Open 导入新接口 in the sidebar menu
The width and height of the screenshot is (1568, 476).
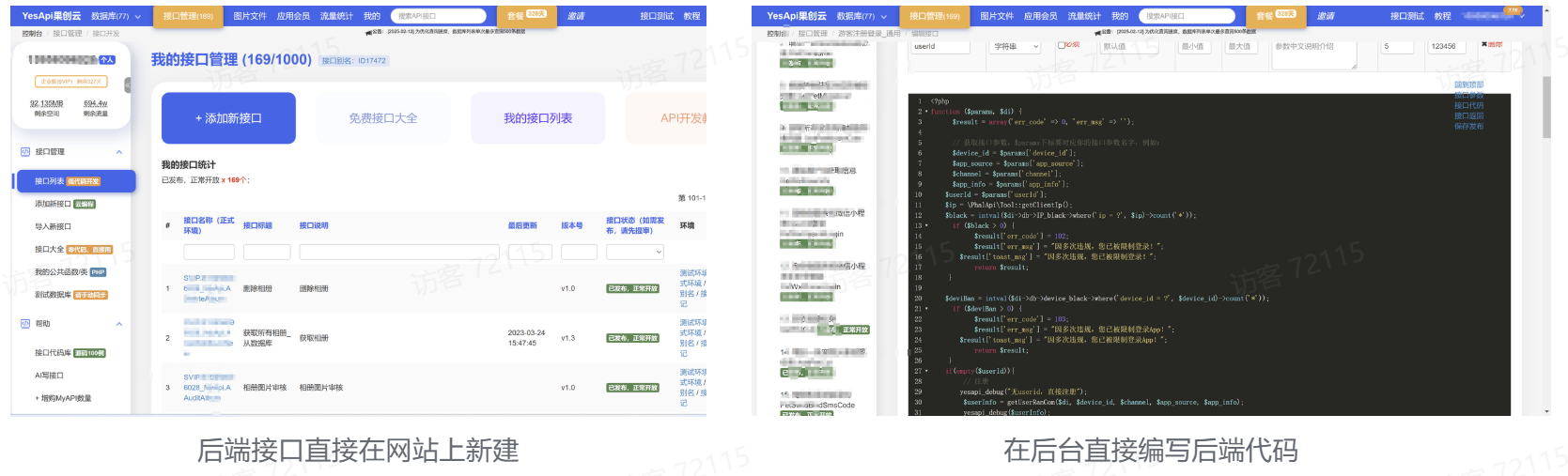[53, 226]
